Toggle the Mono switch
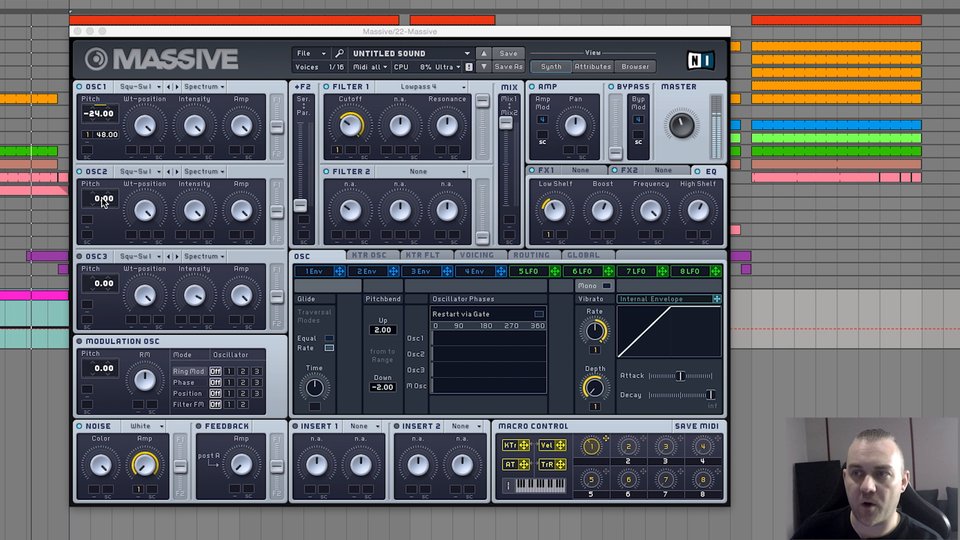 606,286
